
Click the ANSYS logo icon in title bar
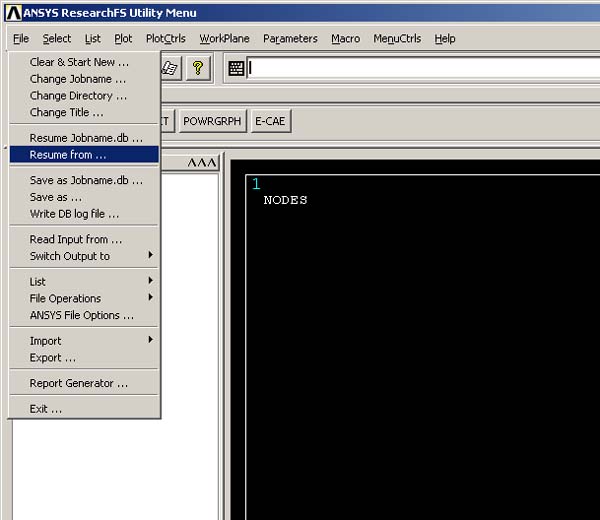13,13
